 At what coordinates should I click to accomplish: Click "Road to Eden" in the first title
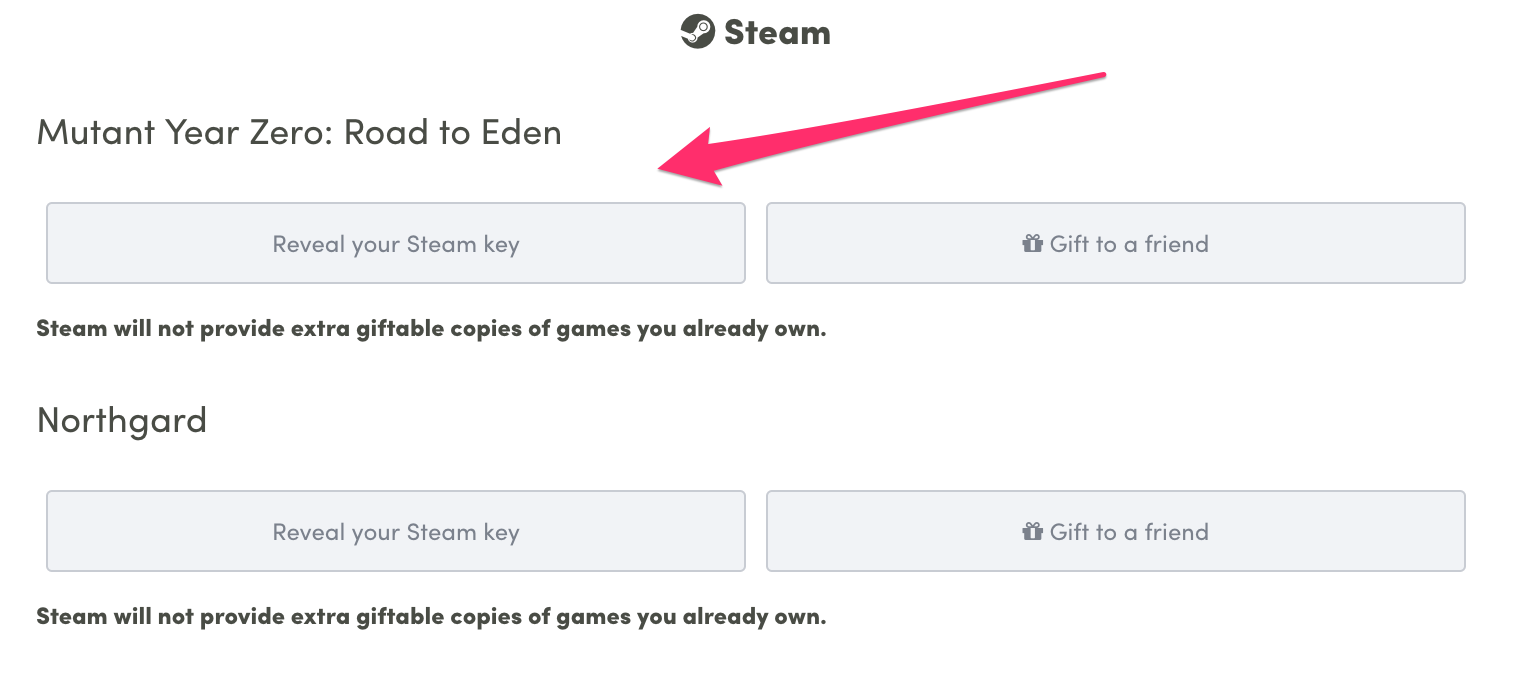453,132
